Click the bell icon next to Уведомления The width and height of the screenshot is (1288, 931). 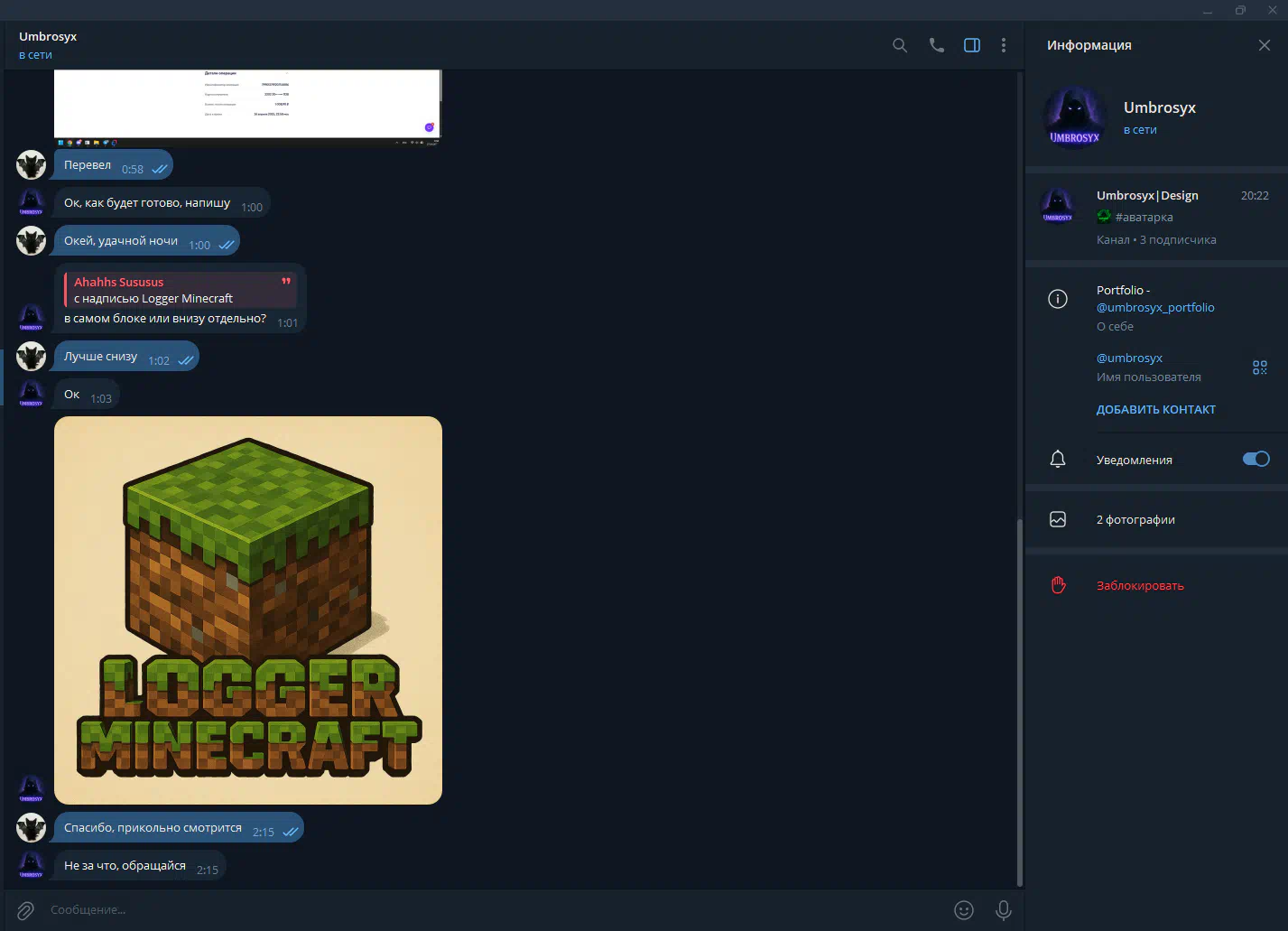(x=1058, y=460)
